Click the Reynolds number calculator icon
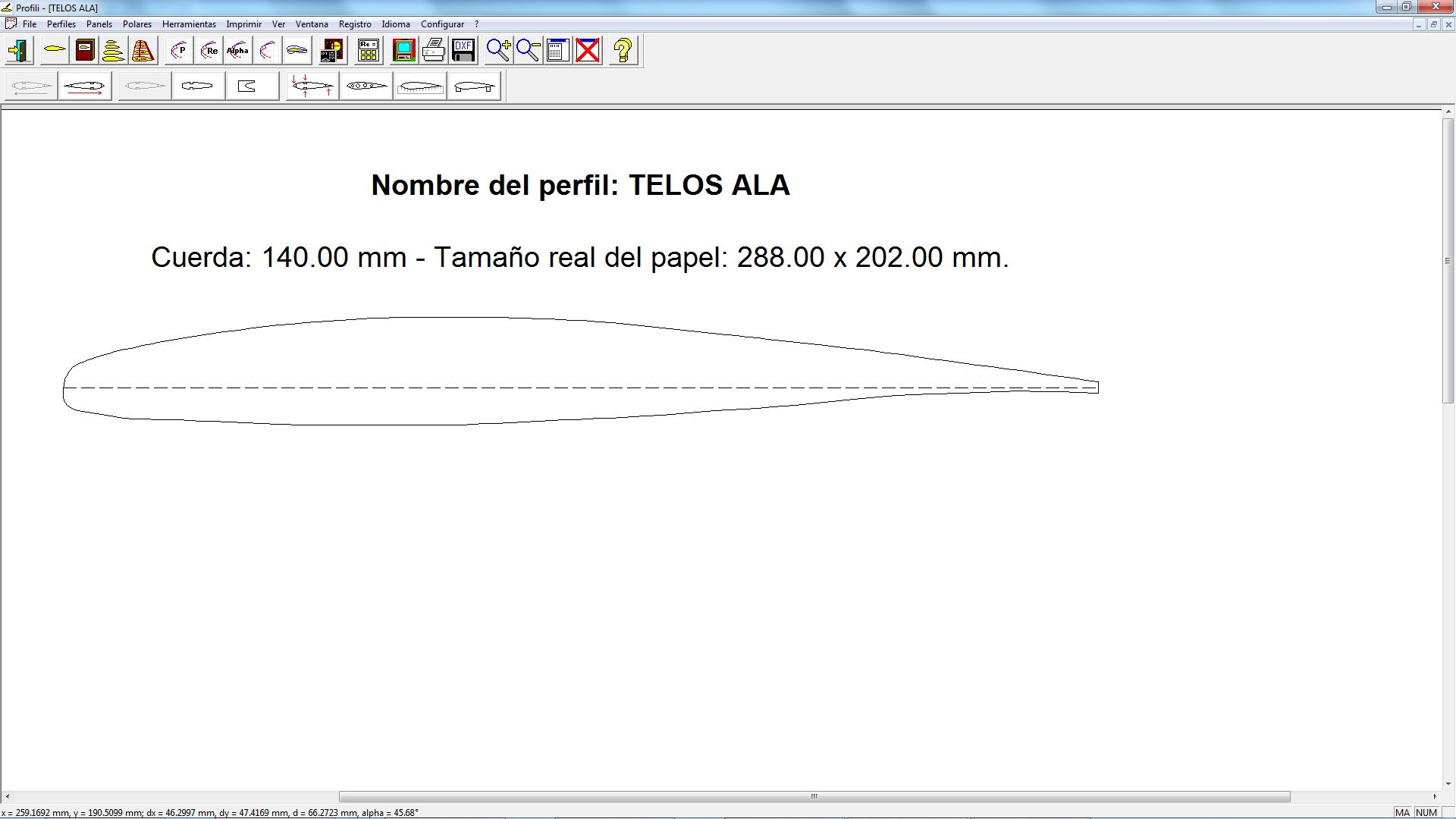 coord(369,51)
